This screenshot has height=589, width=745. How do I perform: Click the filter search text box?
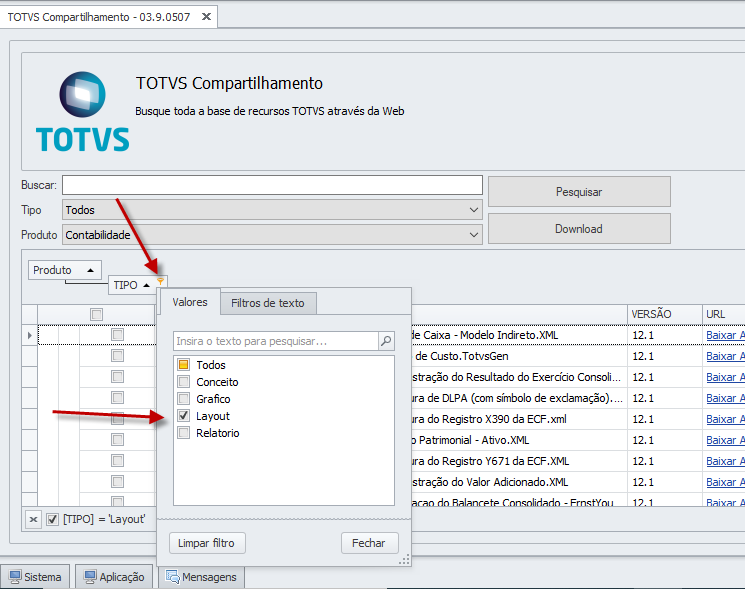point(276,341)
